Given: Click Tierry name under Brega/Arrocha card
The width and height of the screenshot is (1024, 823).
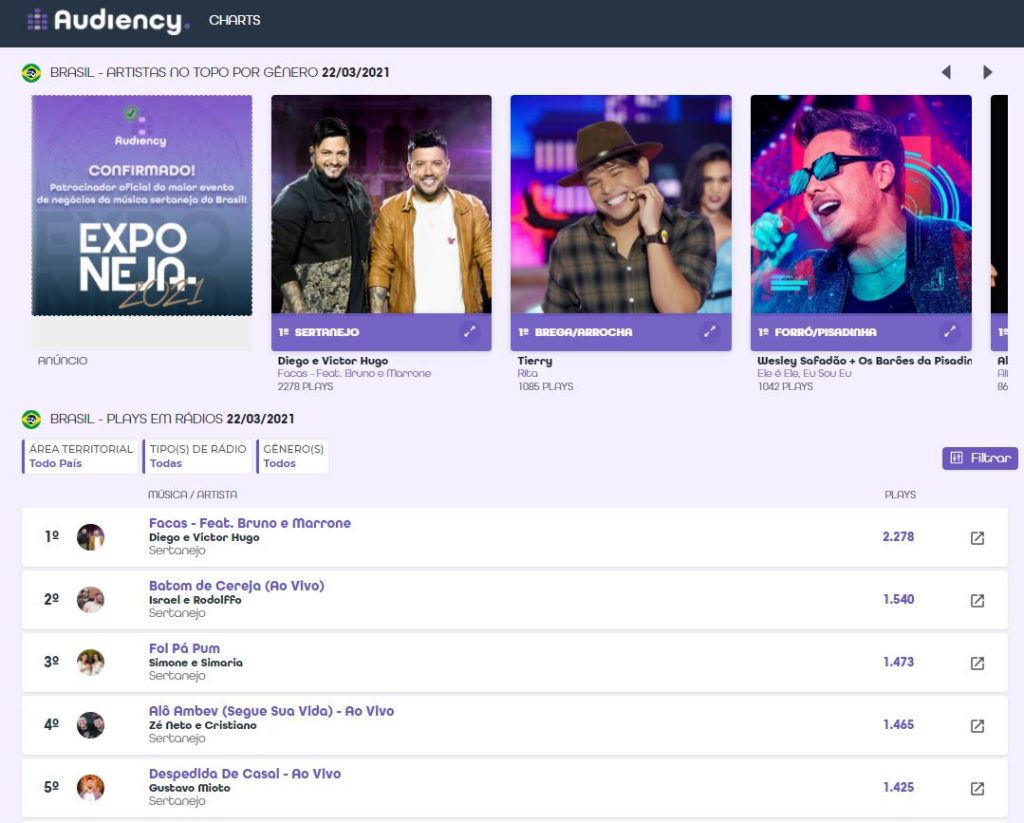Looking at the screenshot, I should point(534,361).
